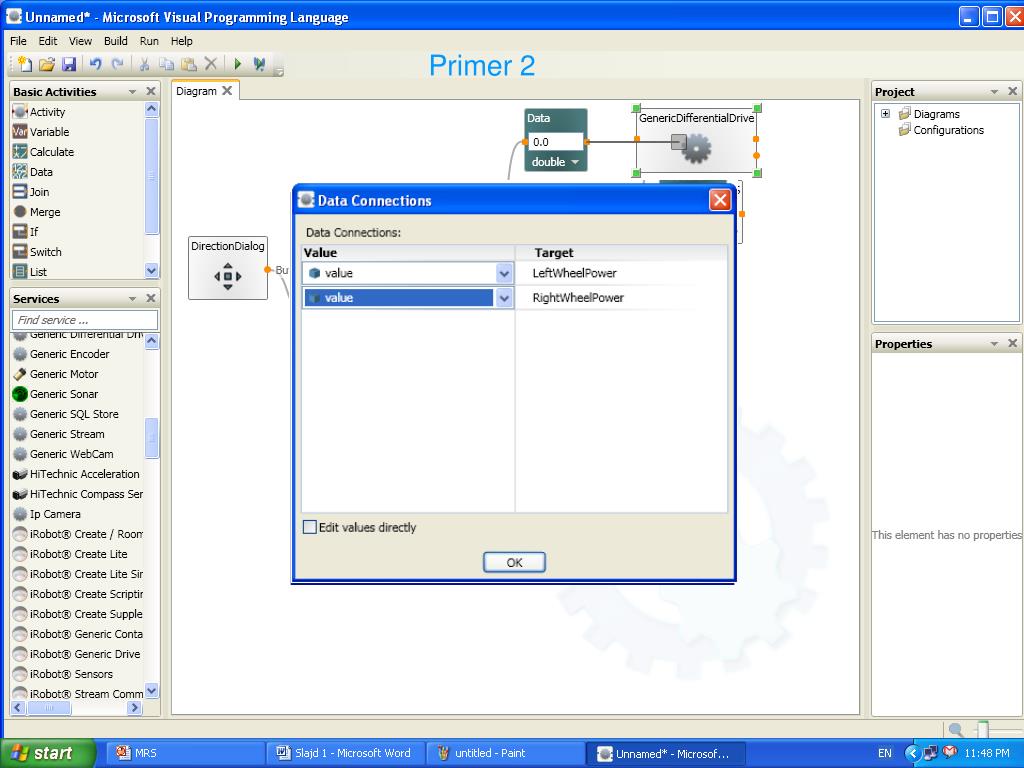Undo the last action in the toolbar
The image size is (1024, 768).
96,64
